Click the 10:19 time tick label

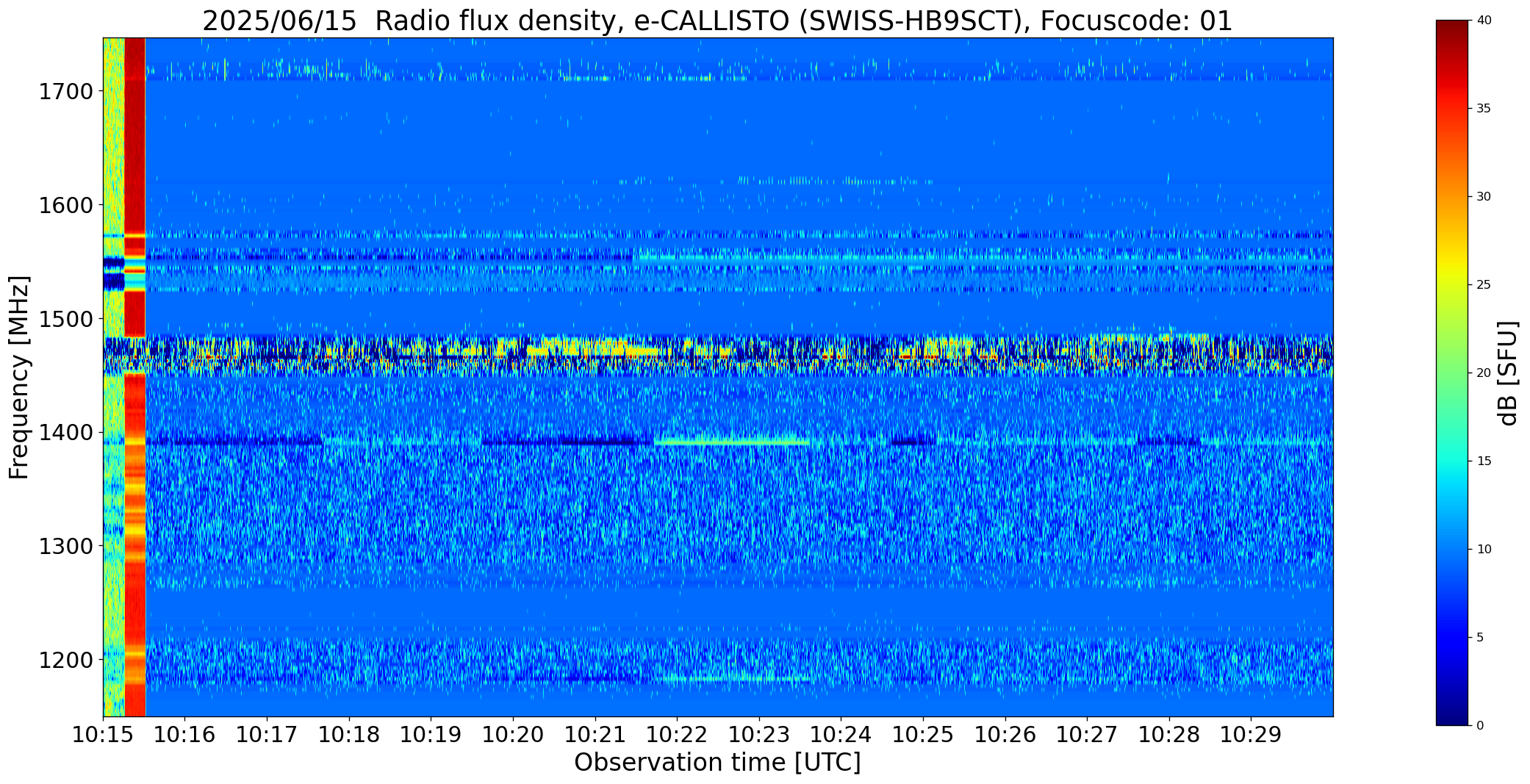[x=431, y=735]
